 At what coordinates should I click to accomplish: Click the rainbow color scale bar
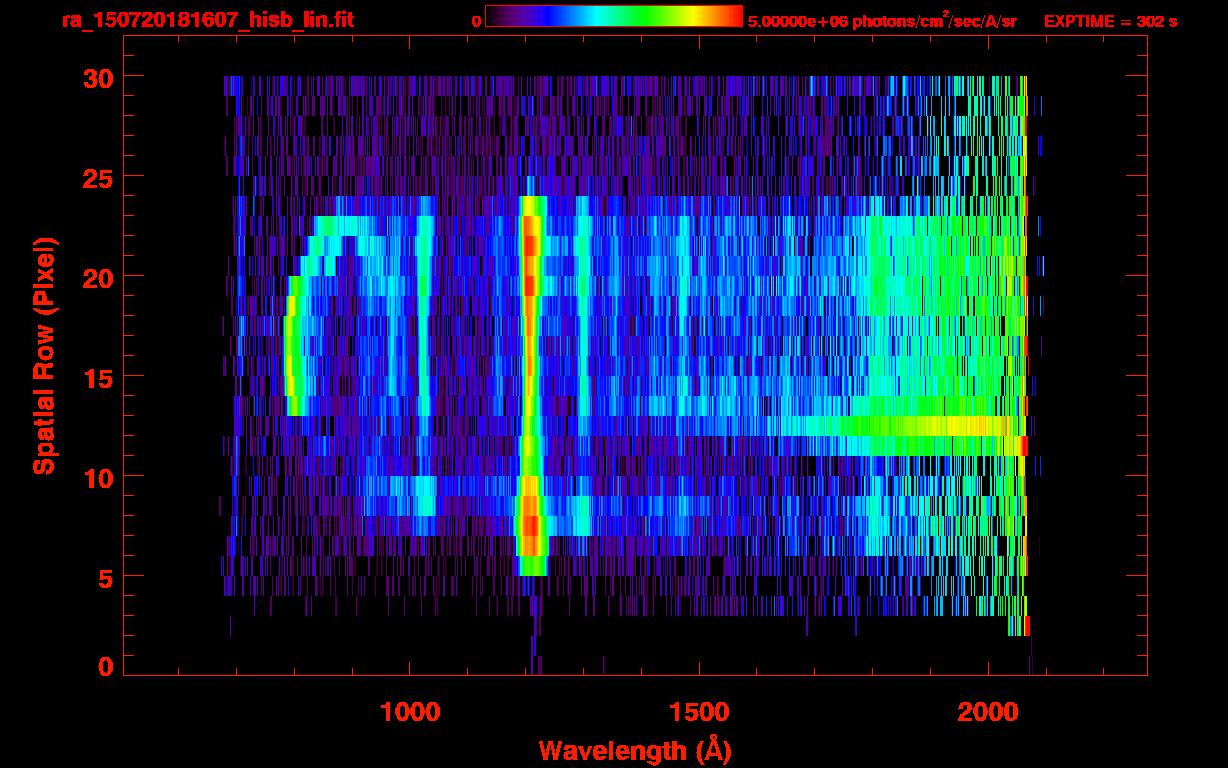pyautogui.click(x=613, y=16)
